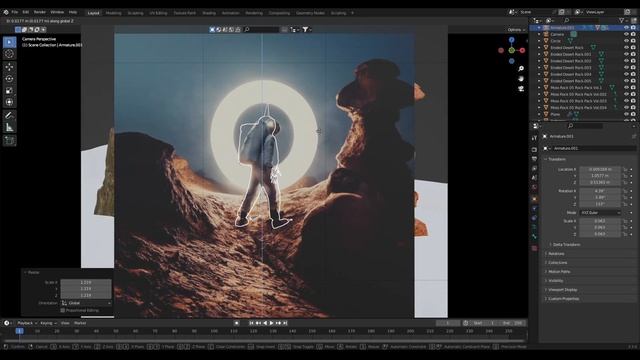Select the Add Cube tool
The width and height of the screenshot is (640, 360).
(x=9, y=140)
